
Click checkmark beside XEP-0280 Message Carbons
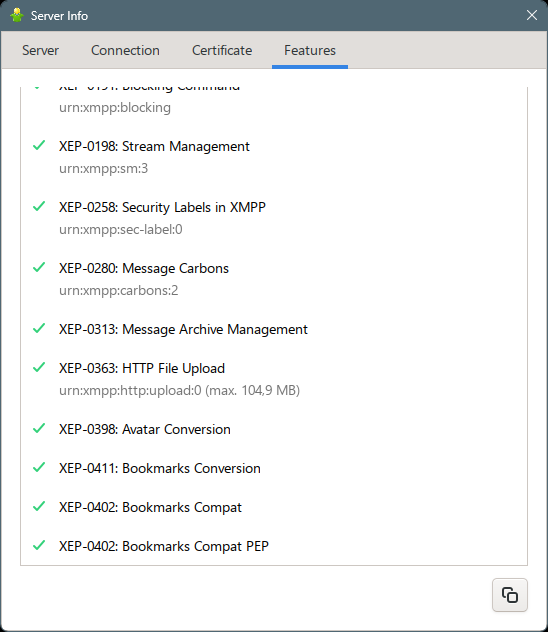(x=39, y=267)
